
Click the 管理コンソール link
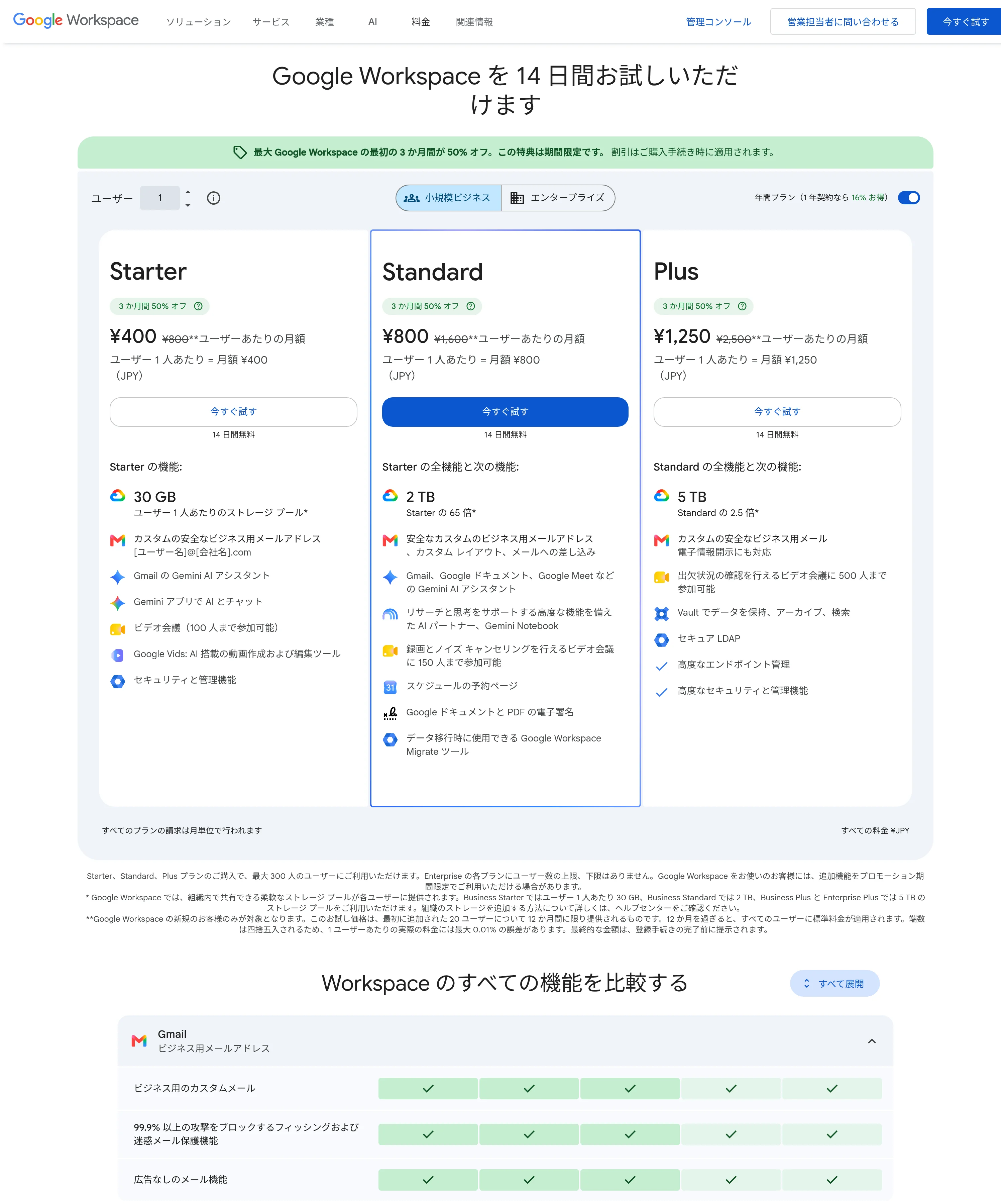pos(718,22)
